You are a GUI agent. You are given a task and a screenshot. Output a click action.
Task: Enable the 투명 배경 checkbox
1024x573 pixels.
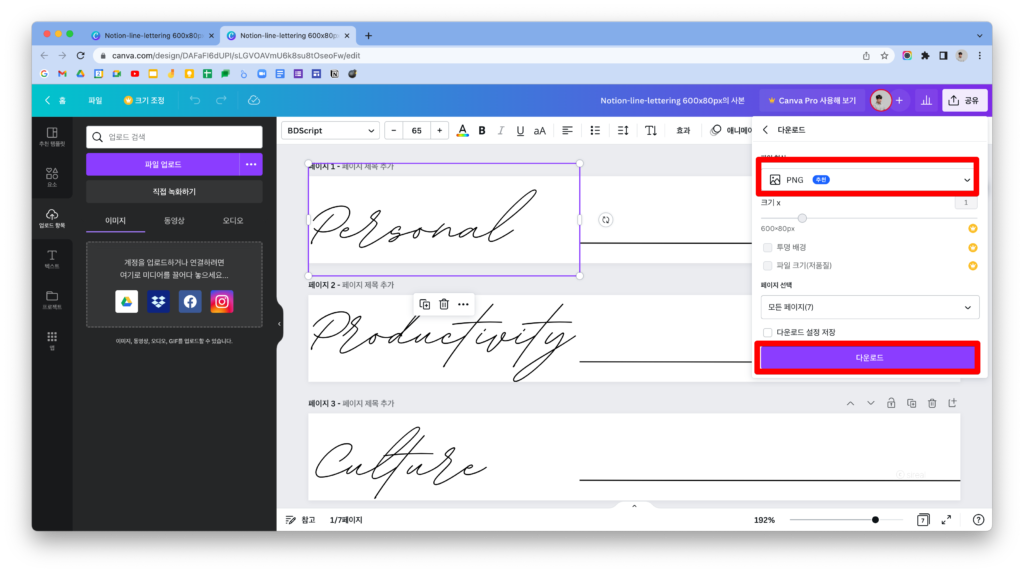pos(767,247)
